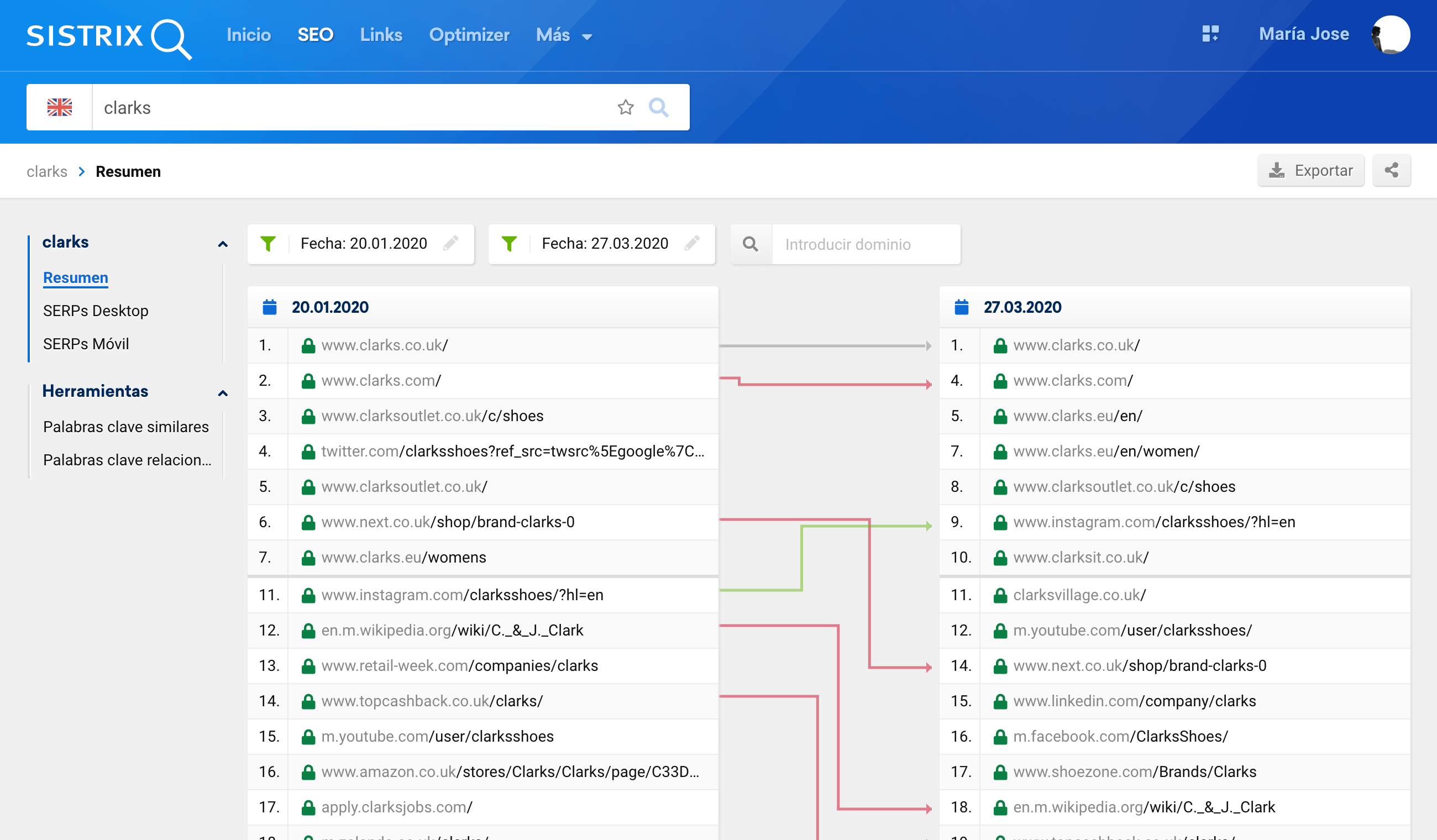The height and width of the screenshot is (840, 1437).
Task: Edit the 27.03.2020 date filter pencil
Action: (692, 244)
